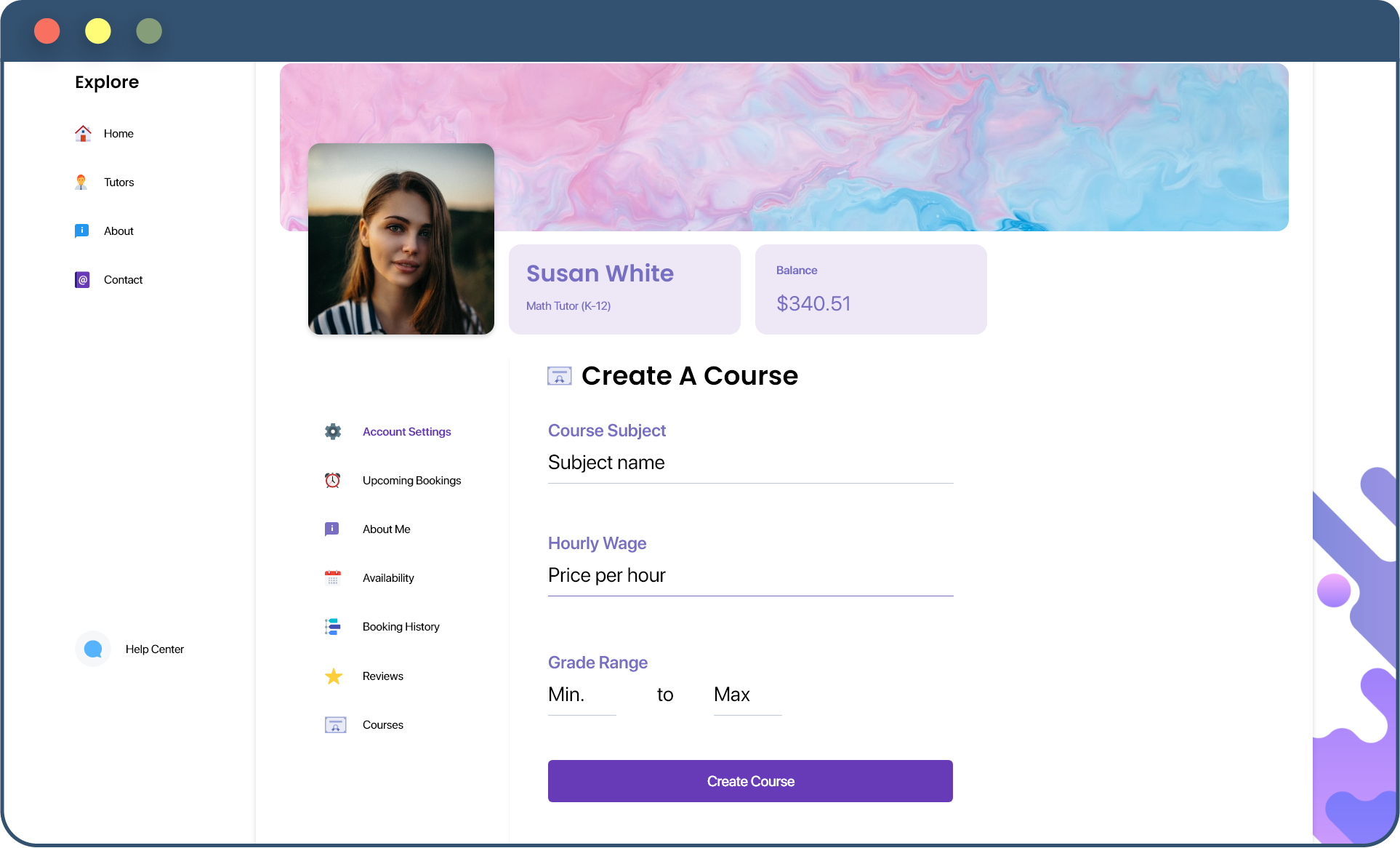Click the Price per hour input field

tap(750, 574)
